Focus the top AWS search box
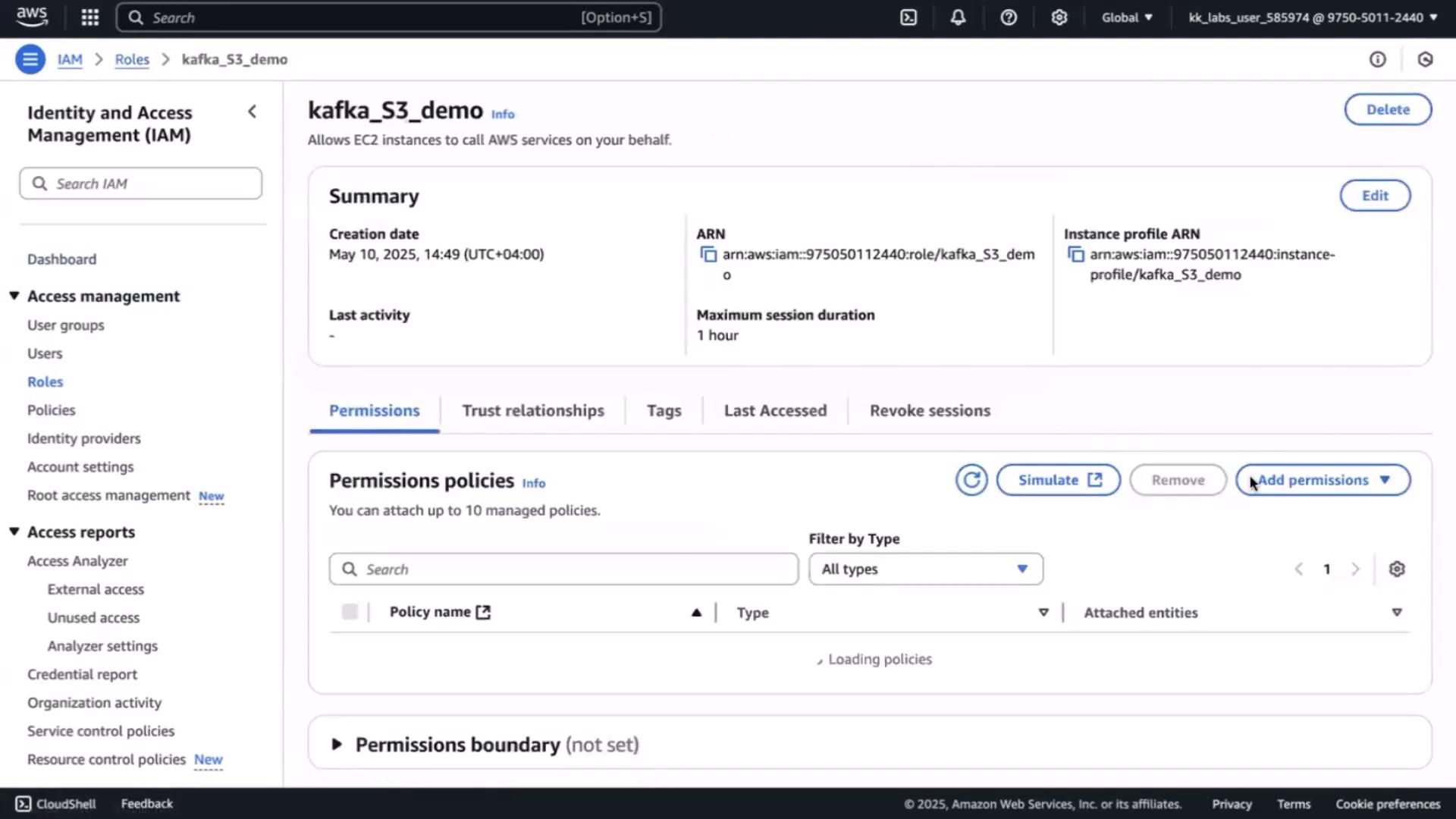The image size is (1456, 819). tap(389, 17)
